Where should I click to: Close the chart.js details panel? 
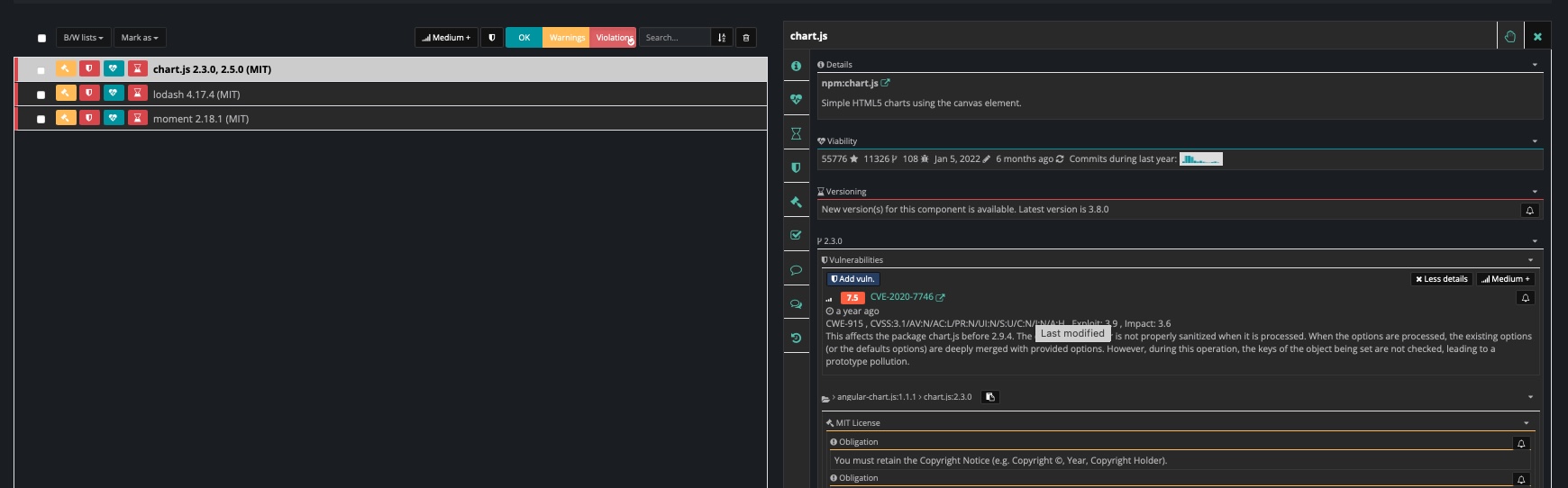(1537, 36)
